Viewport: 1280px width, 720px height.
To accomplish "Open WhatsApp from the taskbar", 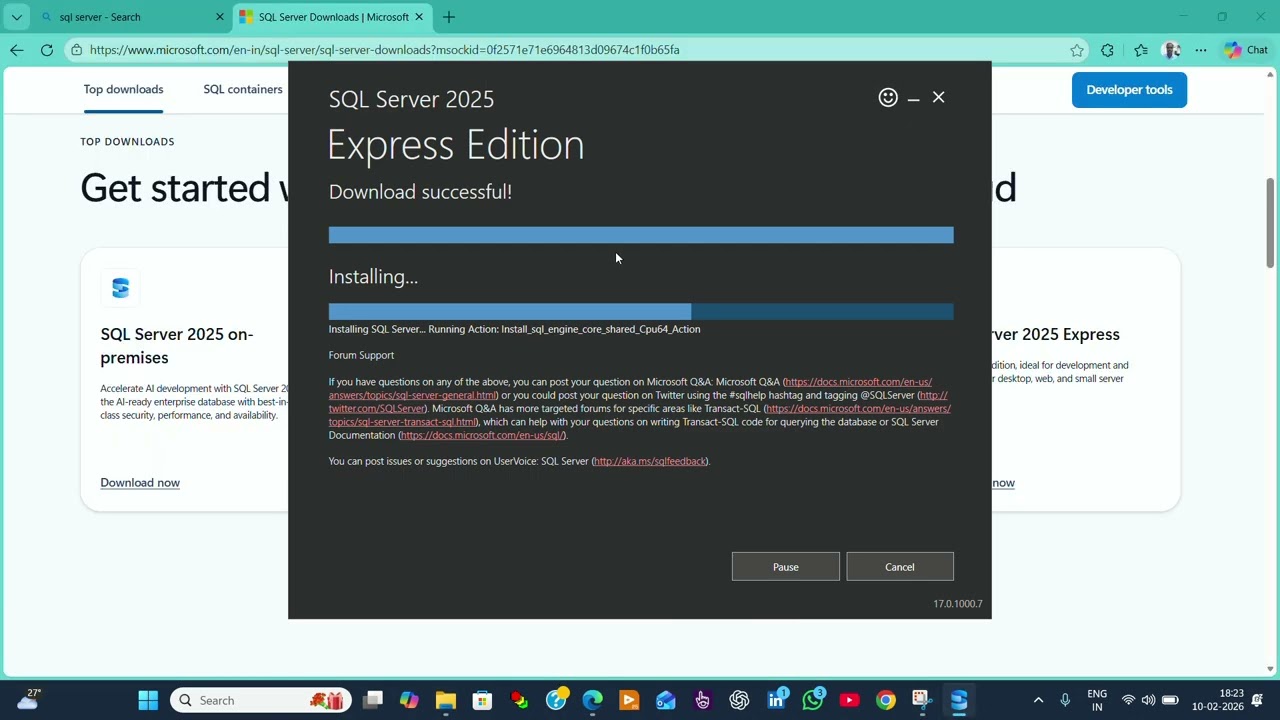I will [x=813, y=700].
